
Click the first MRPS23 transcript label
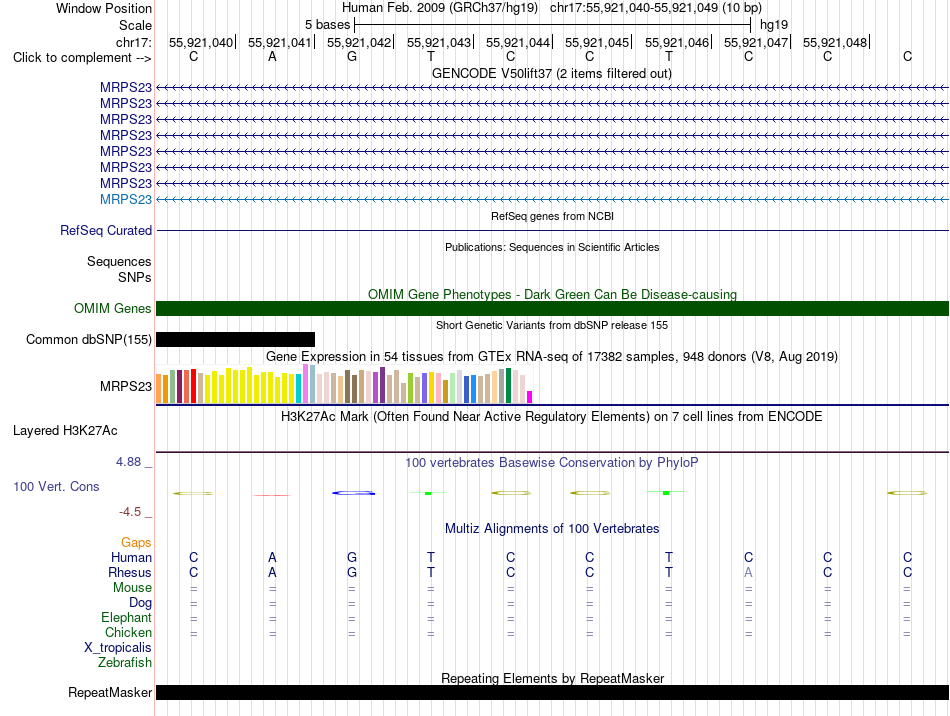coord(126,87)
